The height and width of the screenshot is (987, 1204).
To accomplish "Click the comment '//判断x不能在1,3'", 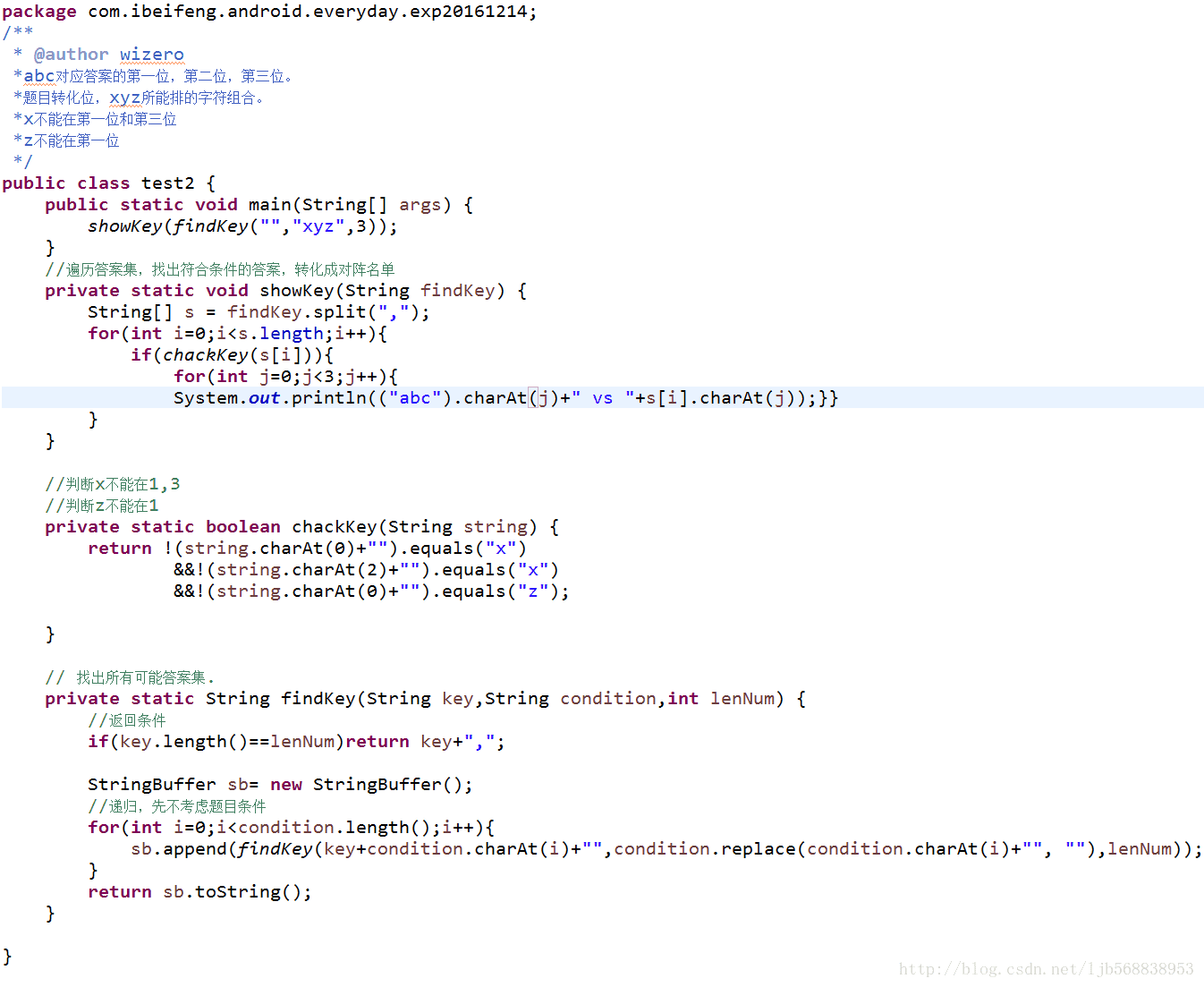I will coord(113,484).
